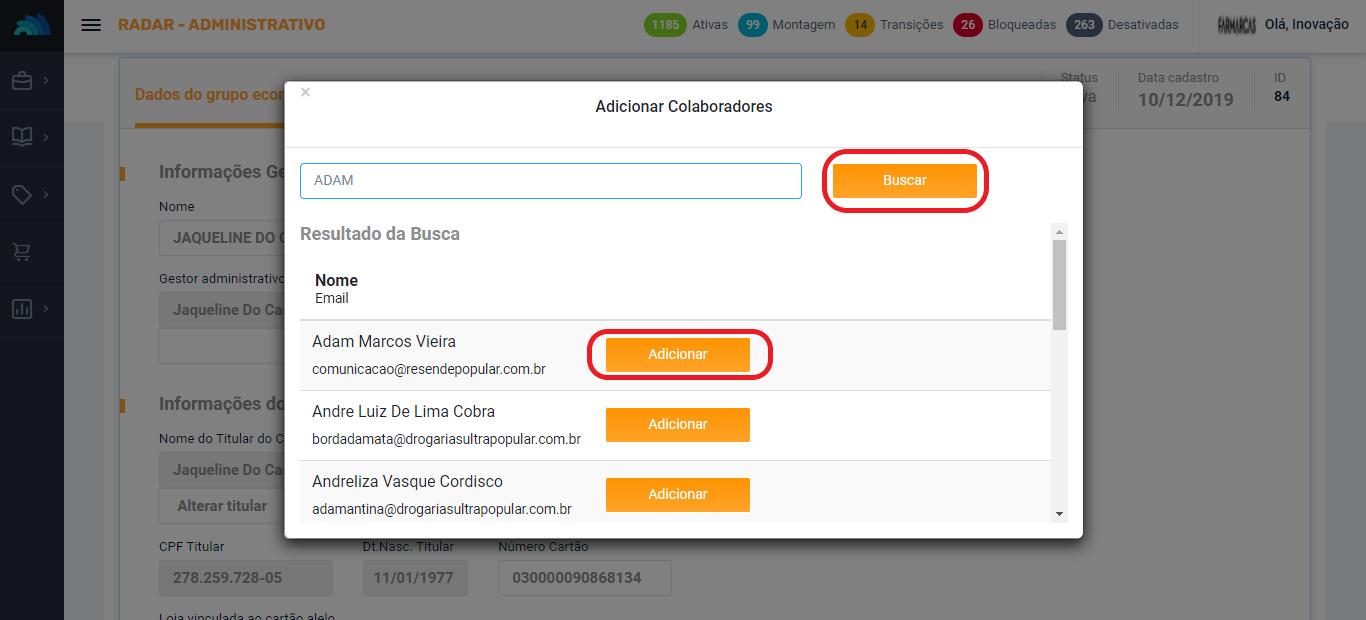Open the bar chart reports icon
The image size is (1366, 620).
(x=22, y=309)
